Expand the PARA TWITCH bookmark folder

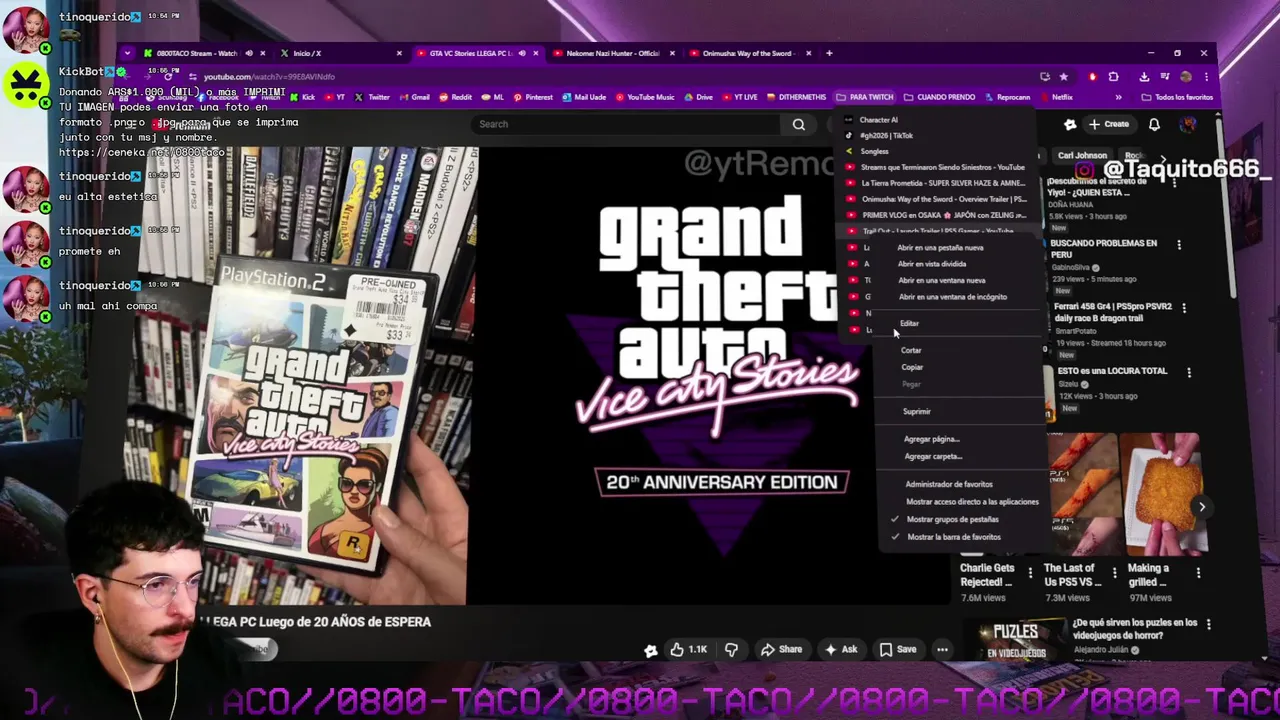pos(865,97)
